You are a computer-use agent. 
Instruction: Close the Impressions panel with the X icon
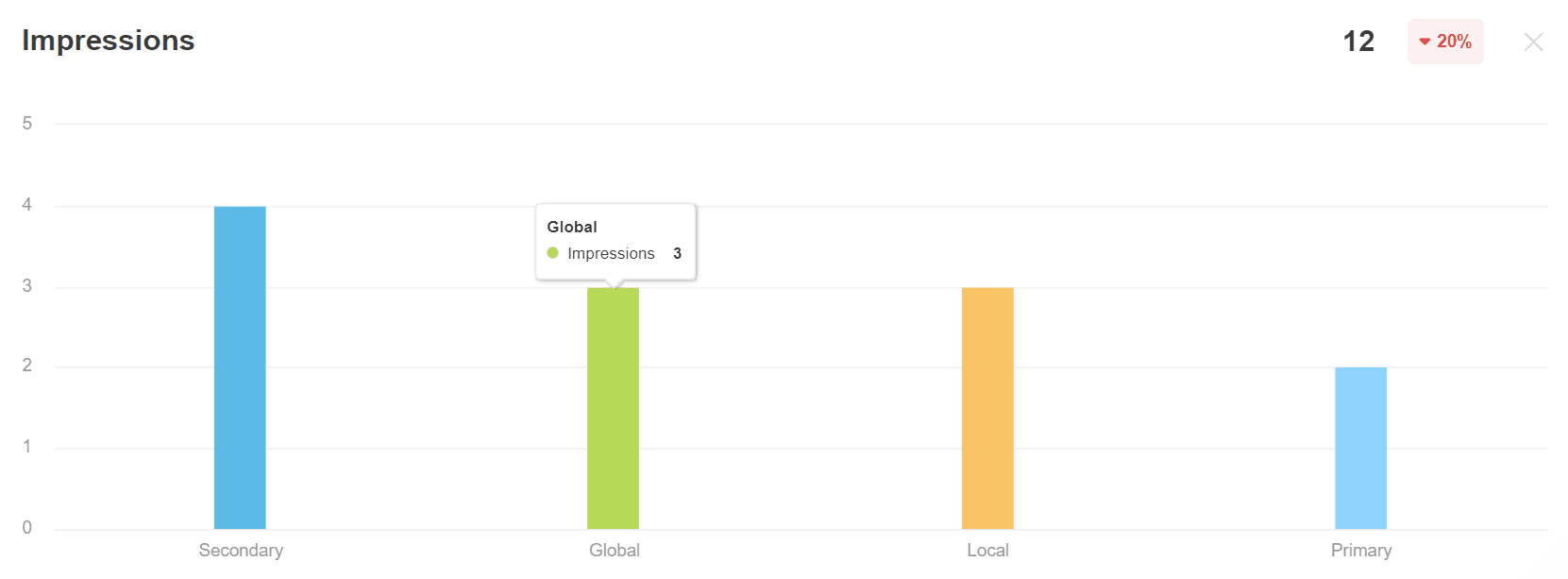[1533, 43]
